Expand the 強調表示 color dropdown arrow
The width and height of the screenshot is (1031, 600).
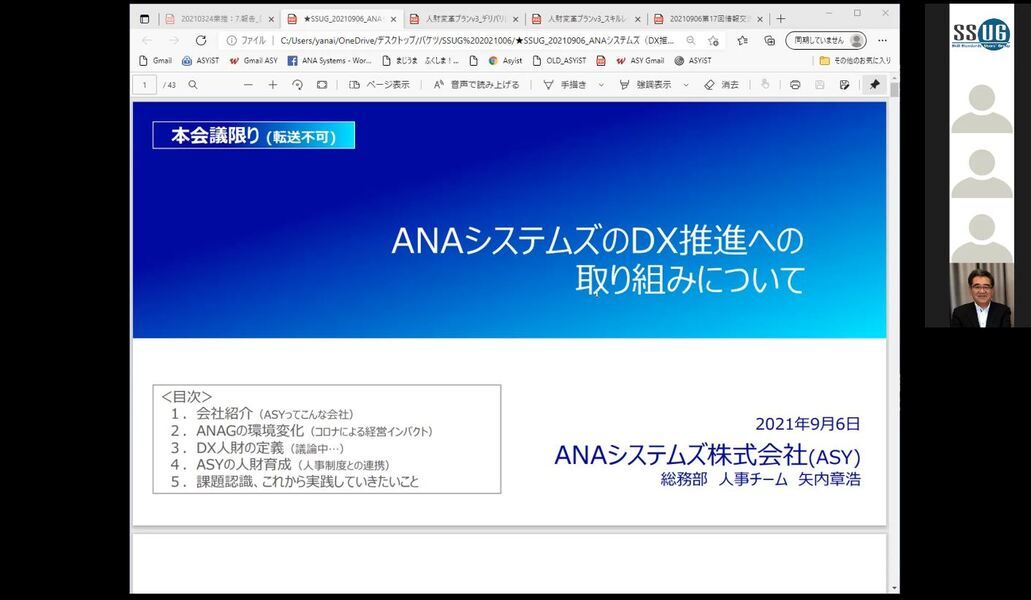pyautogui.click(x=686, y=85)
